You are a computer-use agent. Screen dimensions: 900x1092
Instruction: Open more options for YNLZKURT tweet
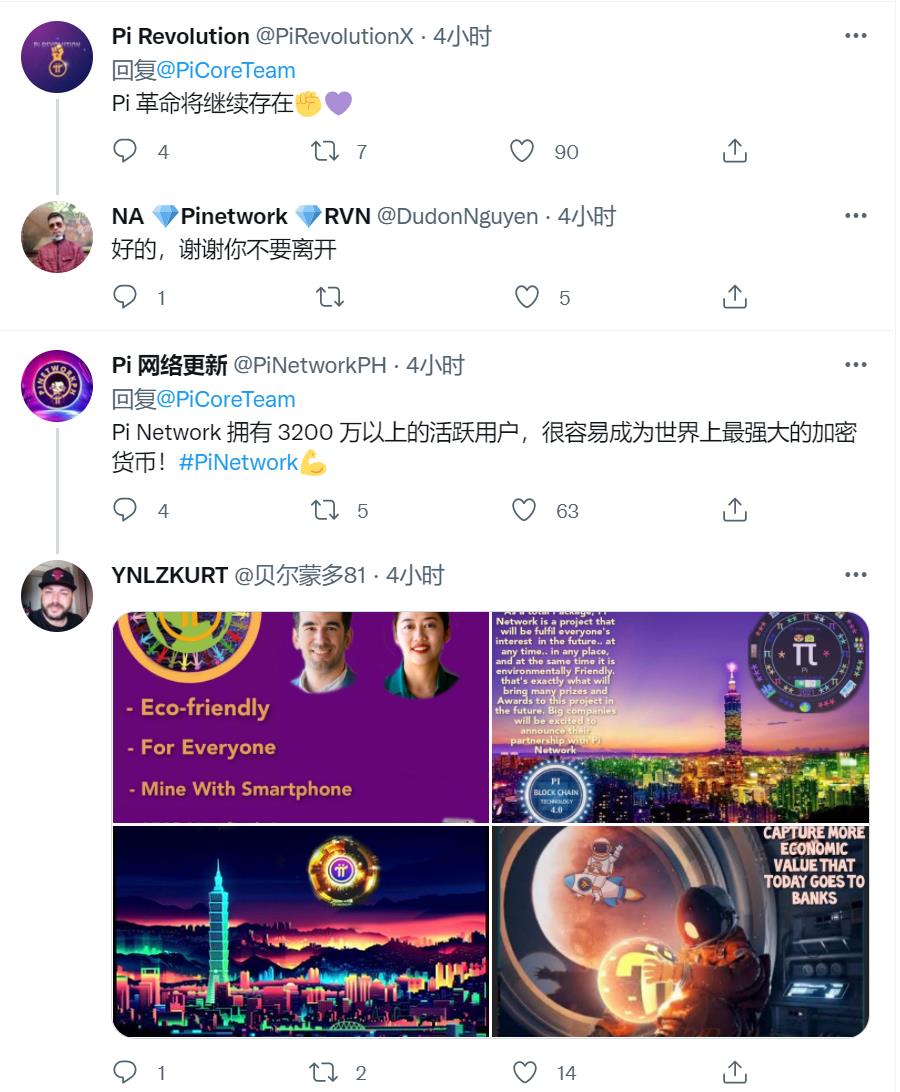pos(855,575)
